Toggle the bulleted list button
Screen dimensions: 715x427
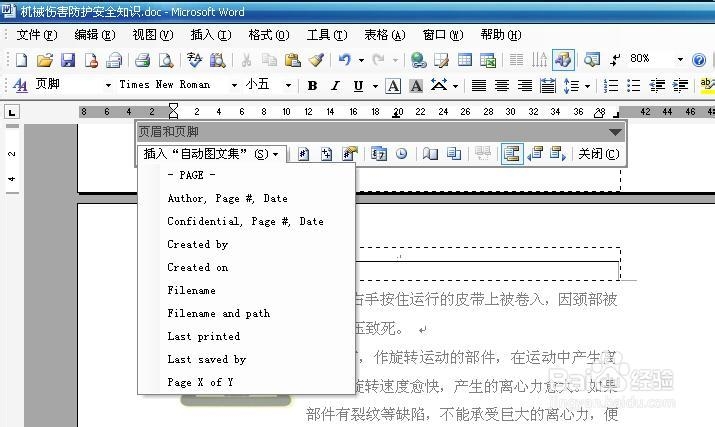pos(633,85)
